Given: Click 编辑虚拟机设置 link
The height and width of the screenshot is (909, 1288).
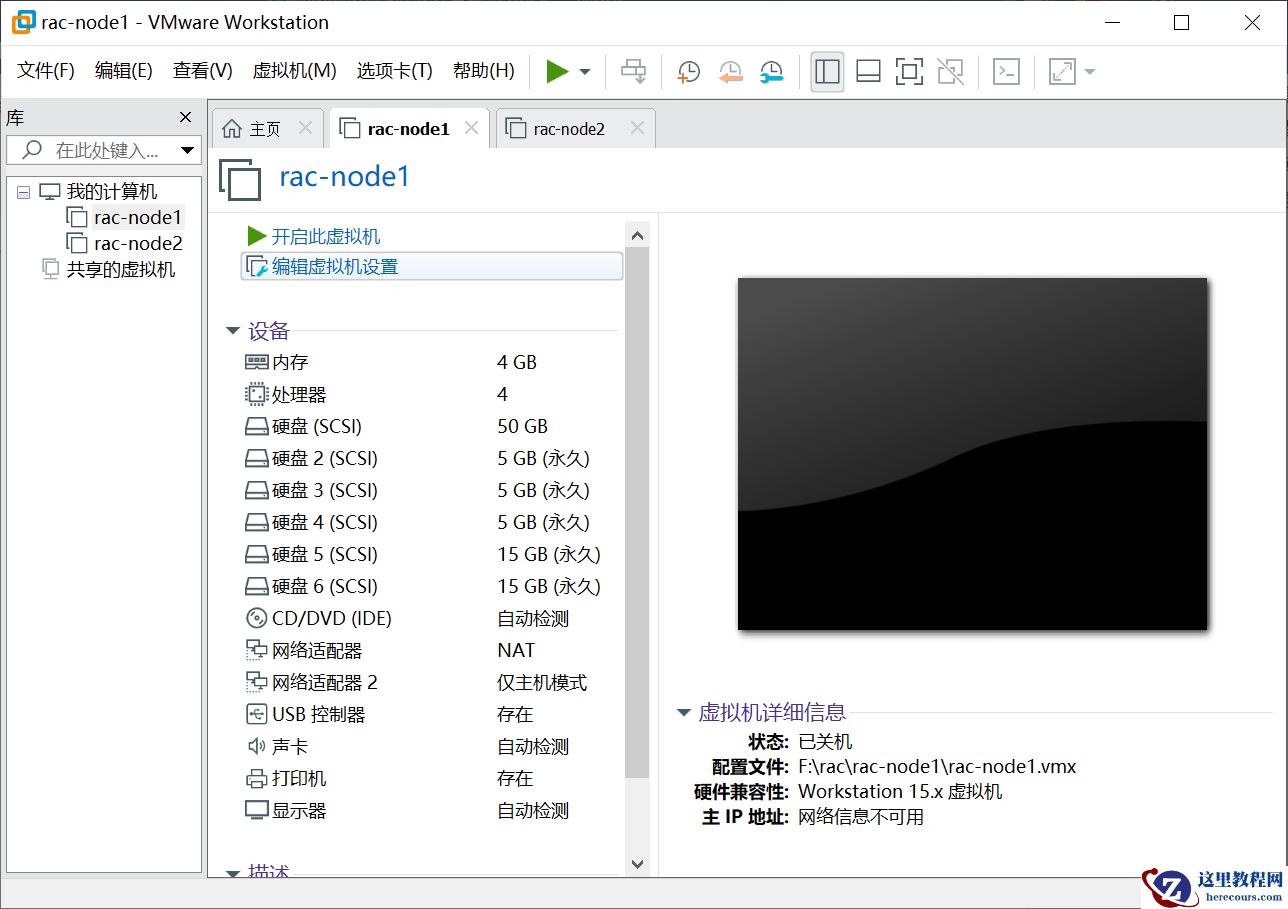Looking at the screenshot, I should pyautogui.click(x=335, y=267).
